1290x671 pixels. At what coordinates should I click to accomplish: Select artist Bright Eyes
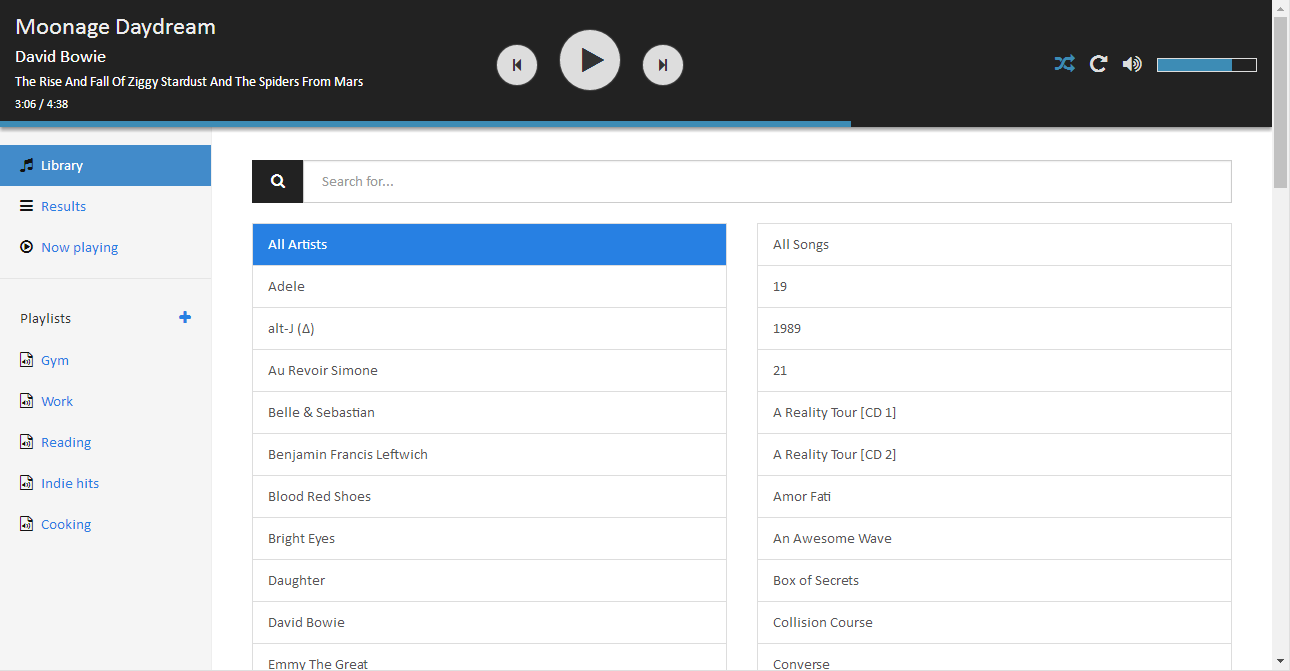489,538
